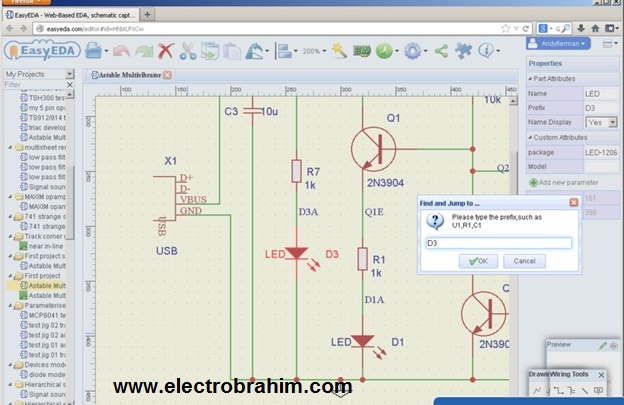This screenshot has width=624, height=405.
Task: Close the Find and Jump to dialog
Action: point(573,202)
